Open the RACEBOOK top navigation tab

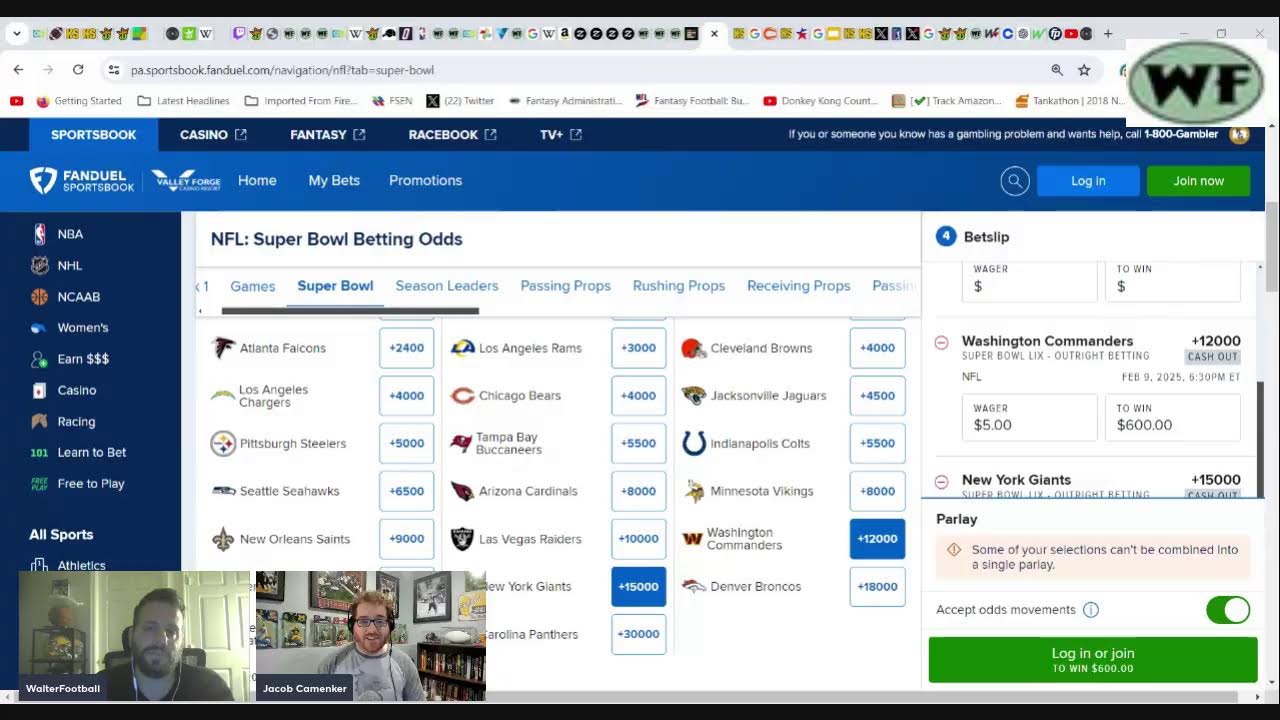(452, 135)
